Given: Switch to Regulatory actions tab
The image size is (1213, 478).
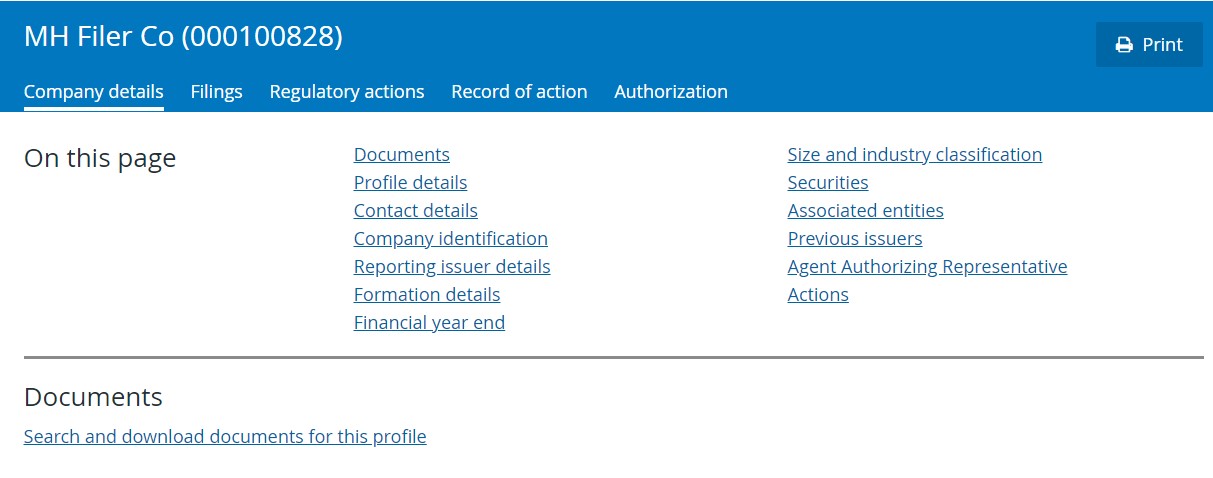Looking at the screenshot, I should point(347,92).
